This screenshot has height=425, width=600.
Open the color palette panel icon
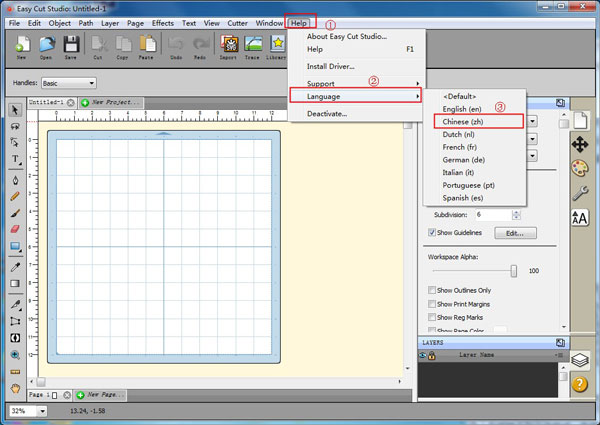point(580,168)
